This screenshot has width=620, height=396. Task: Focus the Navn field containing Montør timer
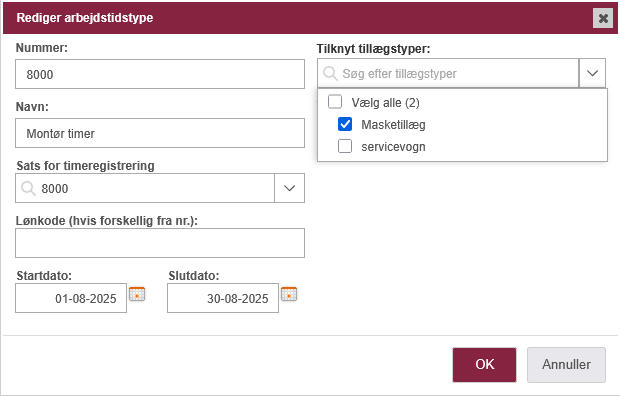click(160, 133)
